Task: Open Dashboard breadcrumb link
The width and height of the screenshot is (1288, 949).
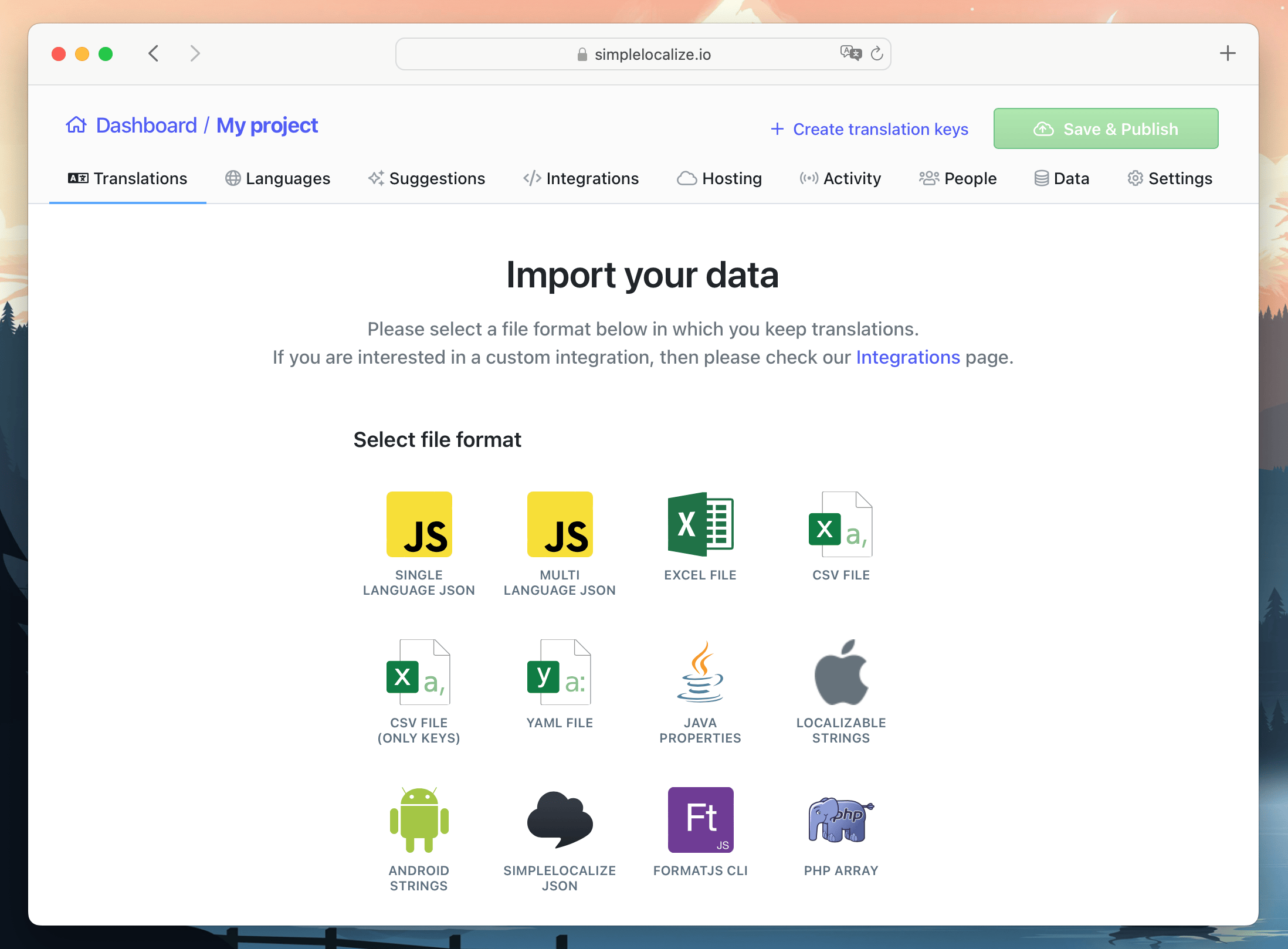Action: tap(146, 125)
